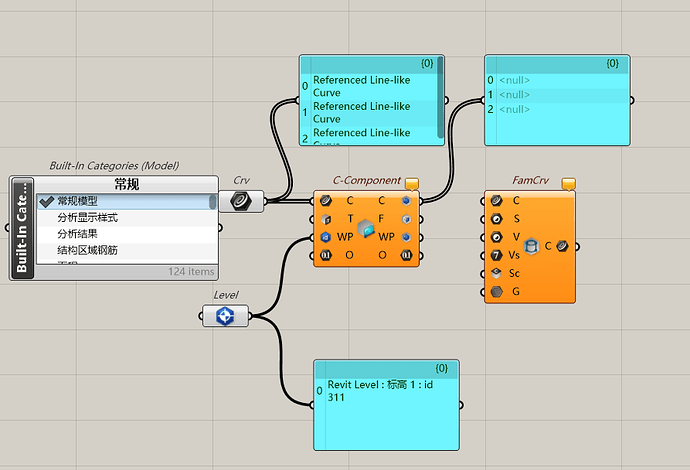
Task: Click the Level parameter icon
Action: (225, 316)
